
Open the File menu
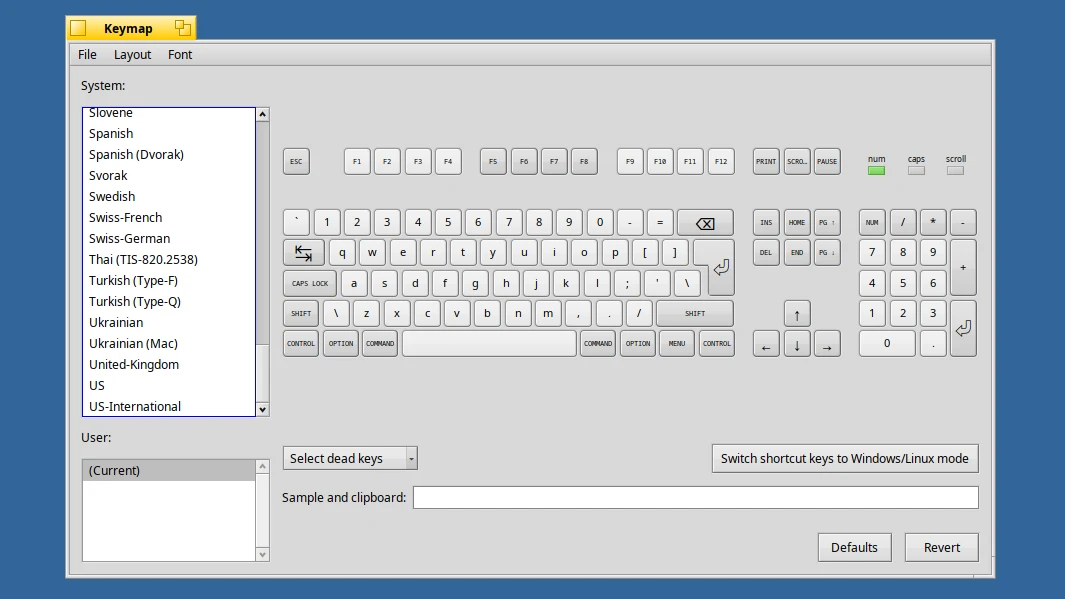(86, 54)
